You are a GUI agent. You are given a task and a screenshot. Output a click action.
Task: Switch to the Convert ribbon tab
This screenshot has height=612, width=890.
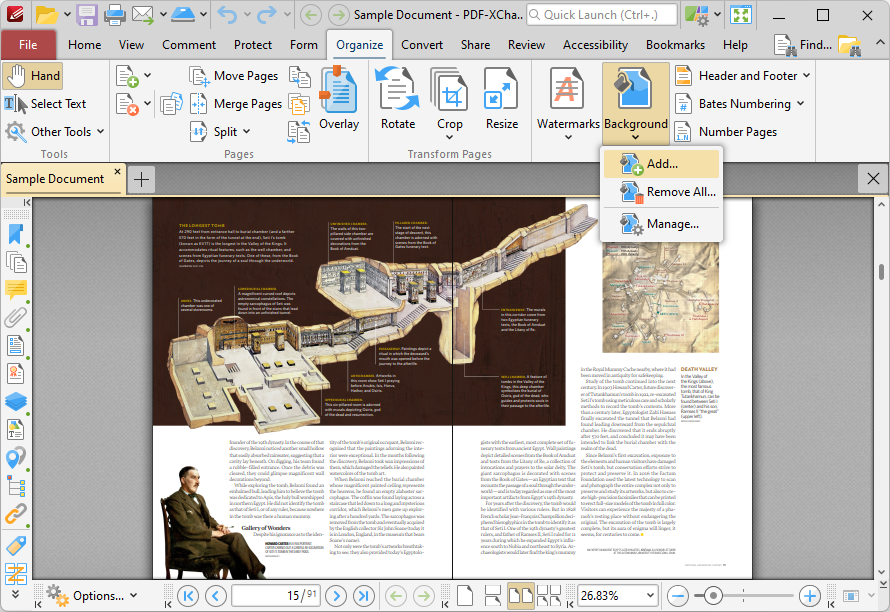pos(422,45)
